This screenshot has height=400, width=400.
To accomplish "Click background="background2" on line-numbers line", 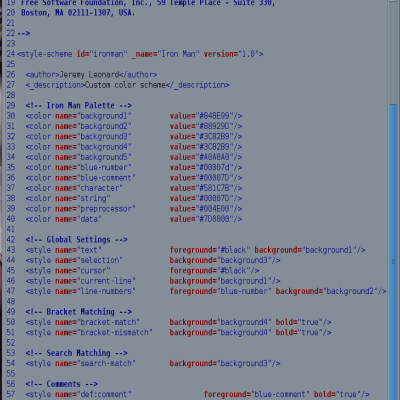I will (328, 291).
